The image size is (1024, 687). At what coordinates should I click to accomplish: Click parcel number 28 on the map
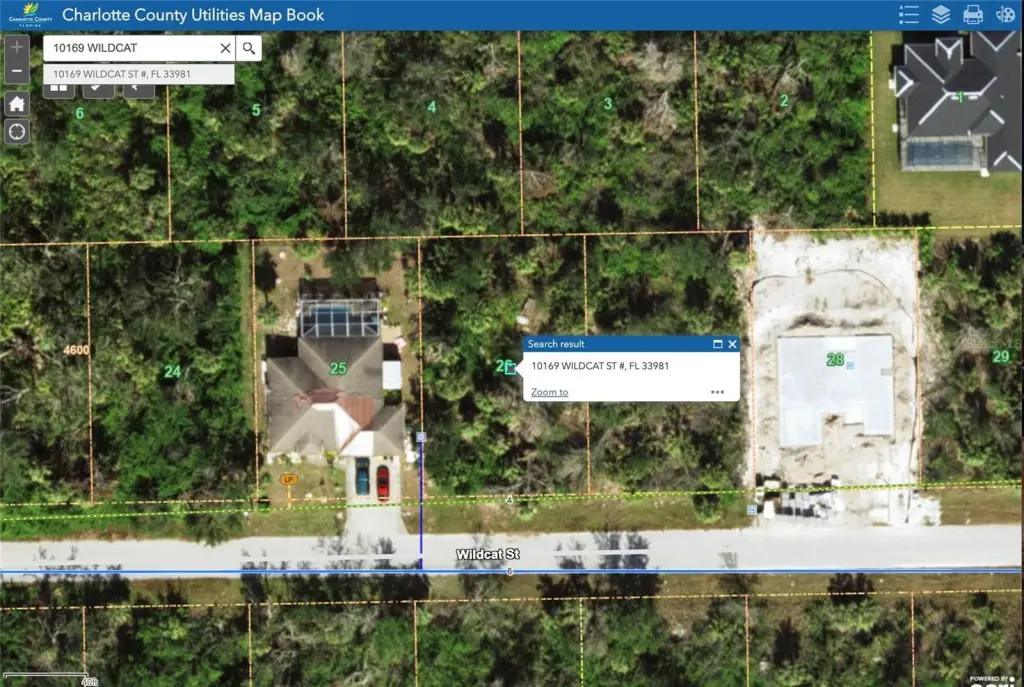[835, 360]
